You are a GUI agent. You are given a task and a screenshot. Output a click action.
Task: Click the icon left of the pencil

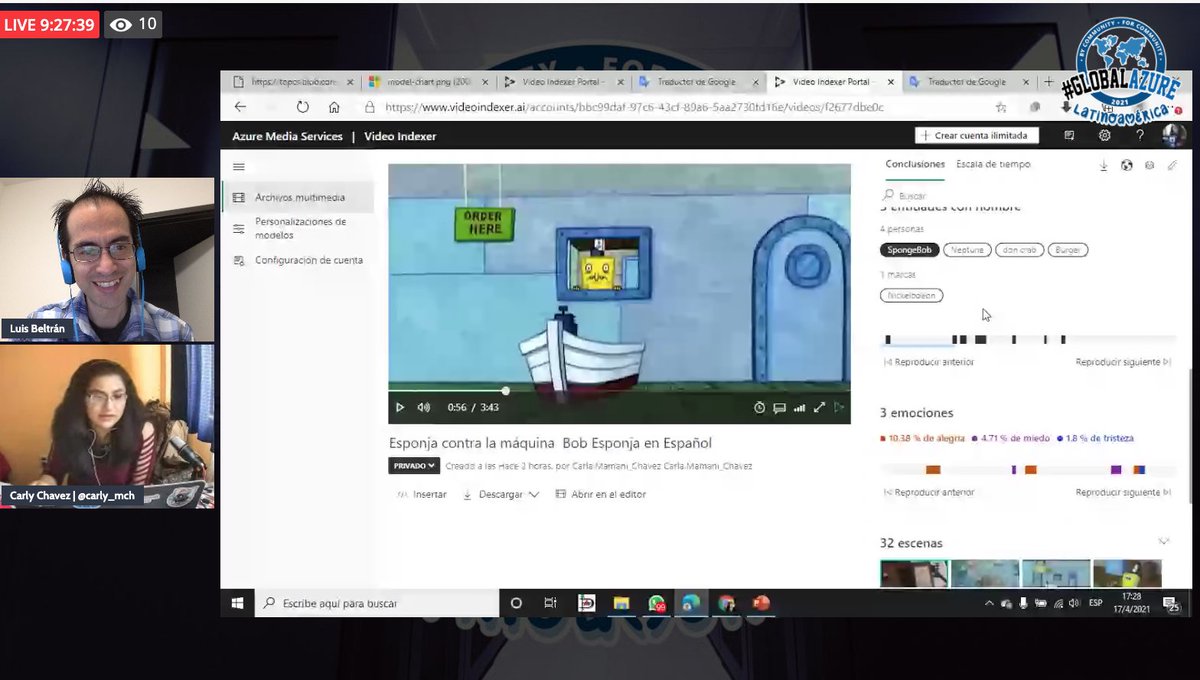tap(1149, 165)
